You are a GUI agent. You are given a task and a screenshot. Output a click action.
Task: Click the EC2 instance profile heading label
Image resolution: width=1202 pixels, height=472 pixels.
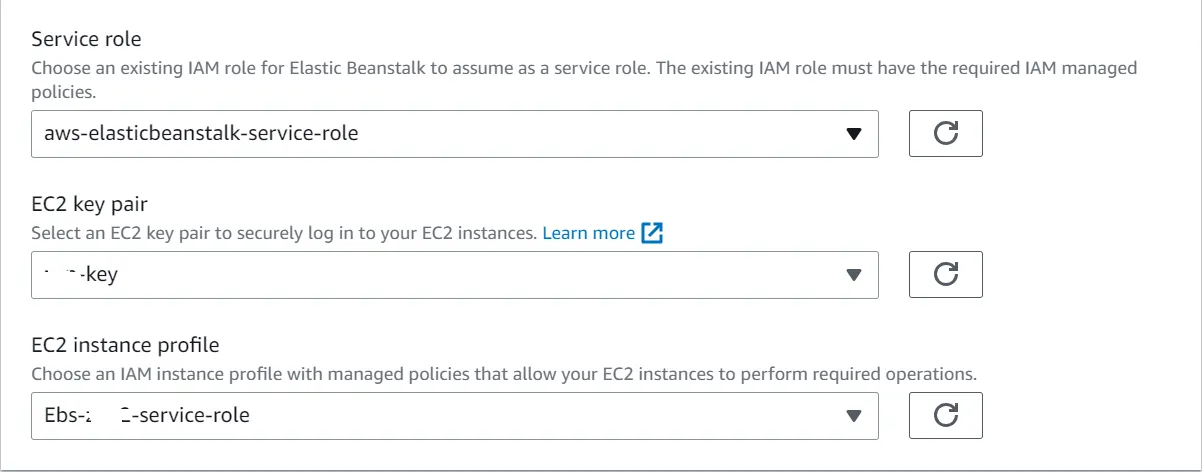(x=125, y=345)
